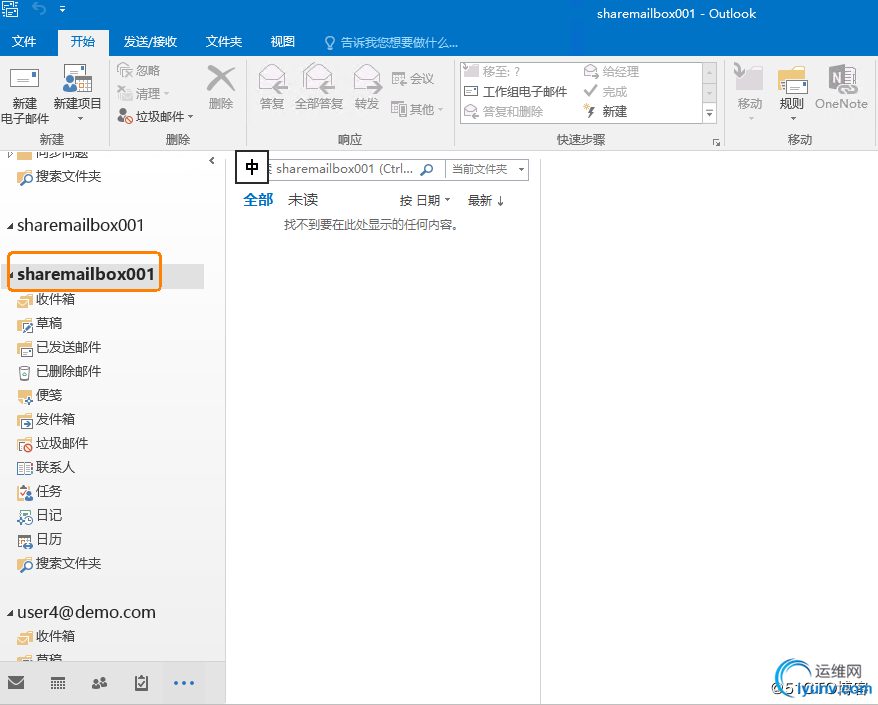The height and width of the screenshot is (705, 878).
Task: Open quick steps dialog launcher
Action: tap(716, 142)
